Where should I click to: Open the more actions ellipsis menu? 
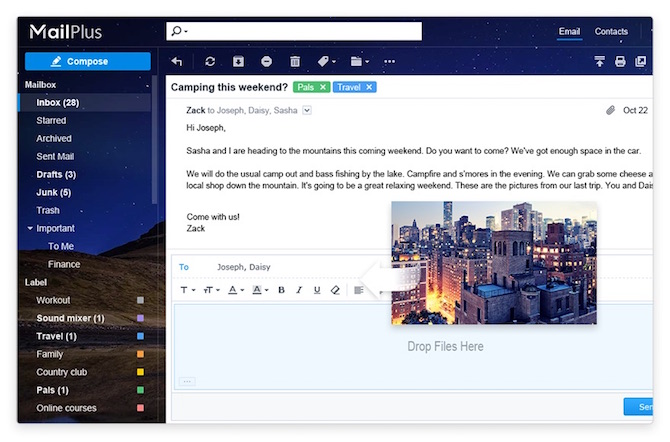click(389, 62)
